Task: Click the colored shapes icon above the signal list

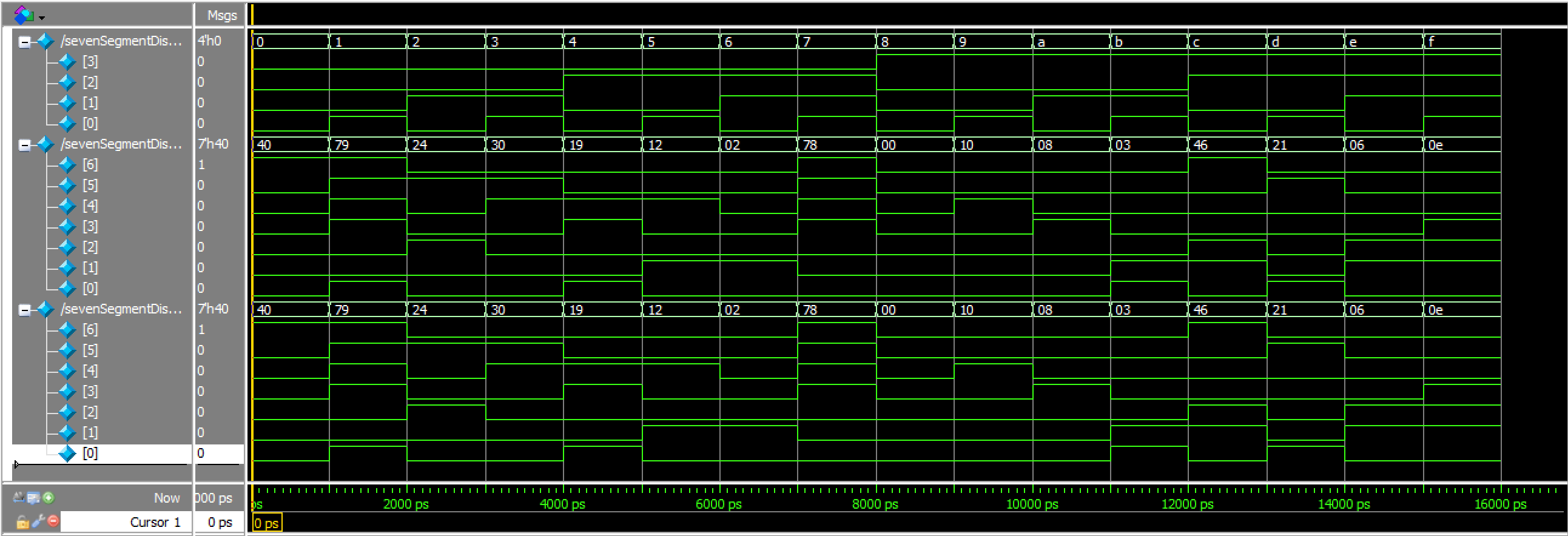Action: click(23, 15)
